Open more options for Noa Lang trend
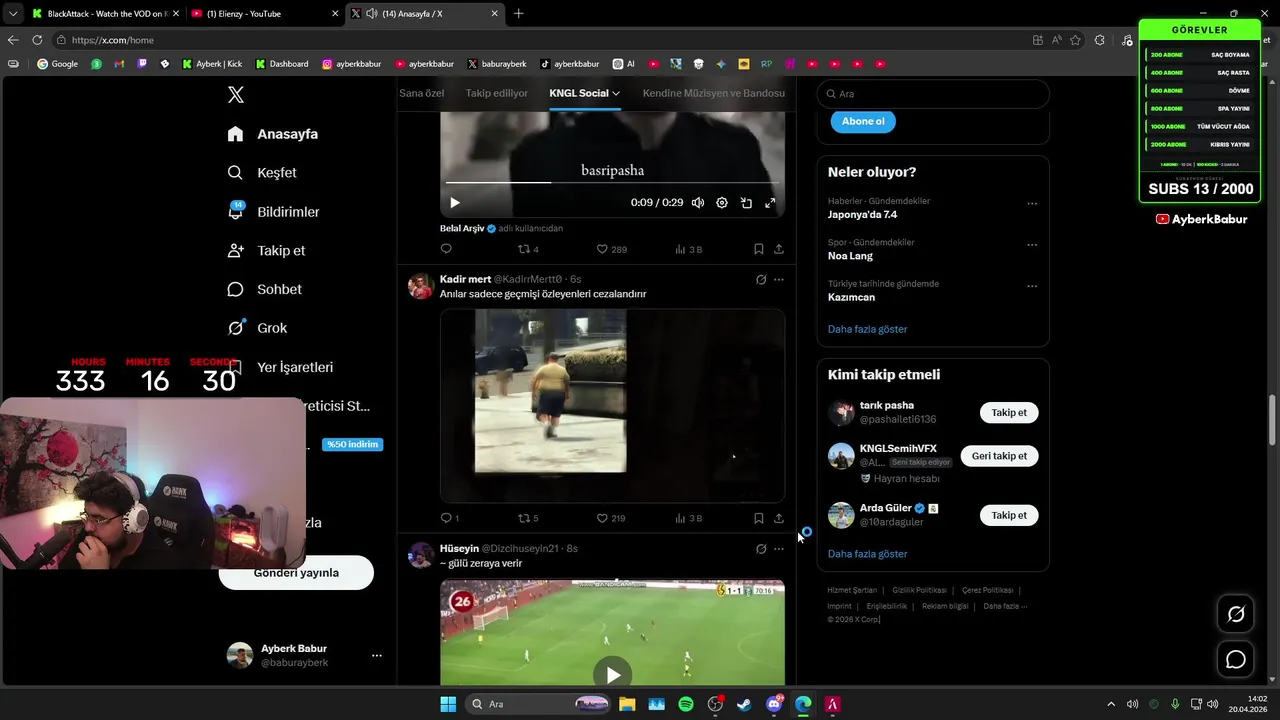The image size is (1280, 720). [x=1032, y=245]
